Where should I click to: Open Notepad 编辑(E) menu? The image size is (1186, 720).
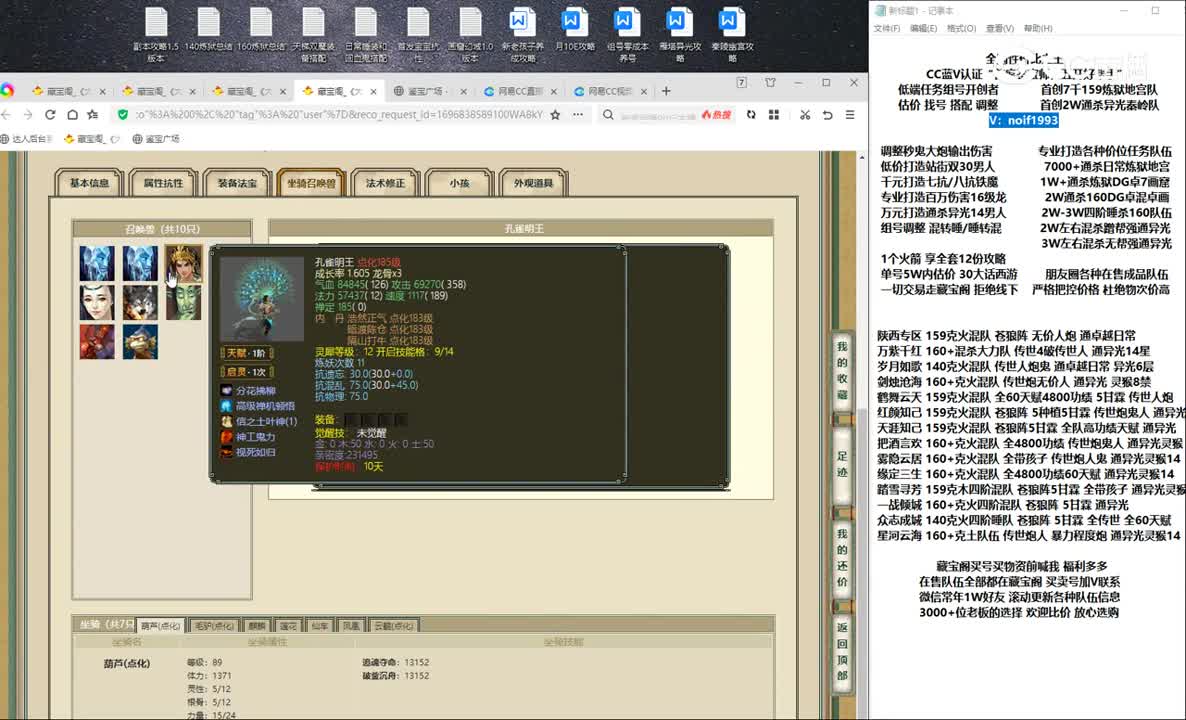tap(924, 28)
